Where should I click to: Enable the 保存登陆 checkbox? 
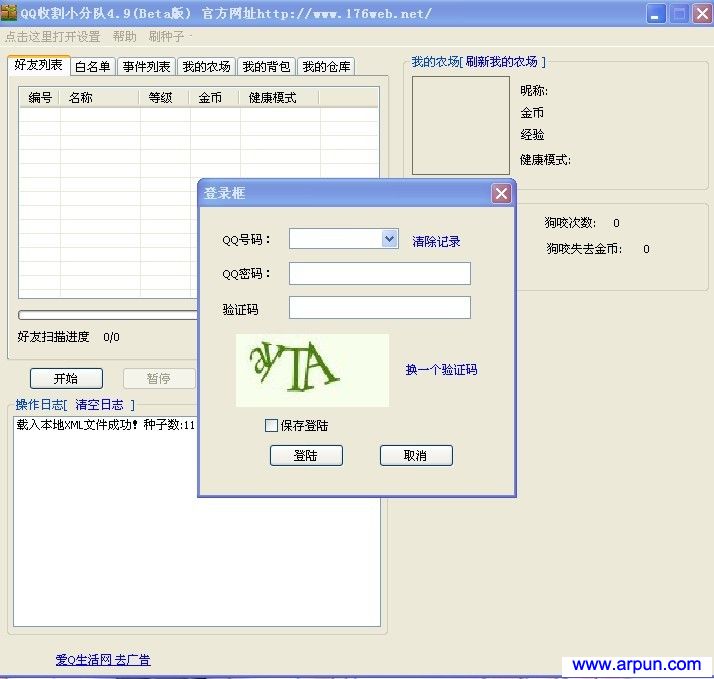(271, 425)
